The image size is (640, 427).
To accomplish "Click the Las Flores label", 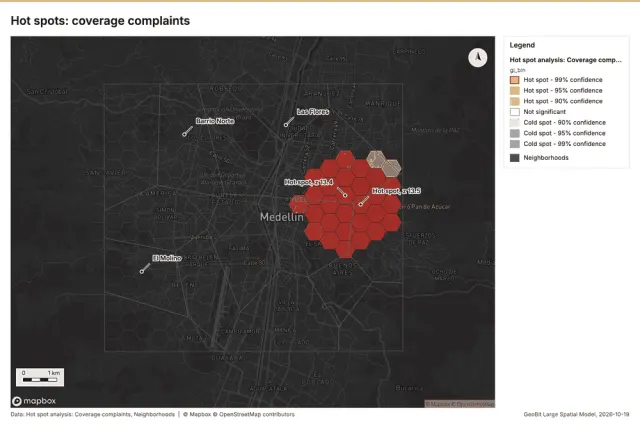I will [313, 111].
